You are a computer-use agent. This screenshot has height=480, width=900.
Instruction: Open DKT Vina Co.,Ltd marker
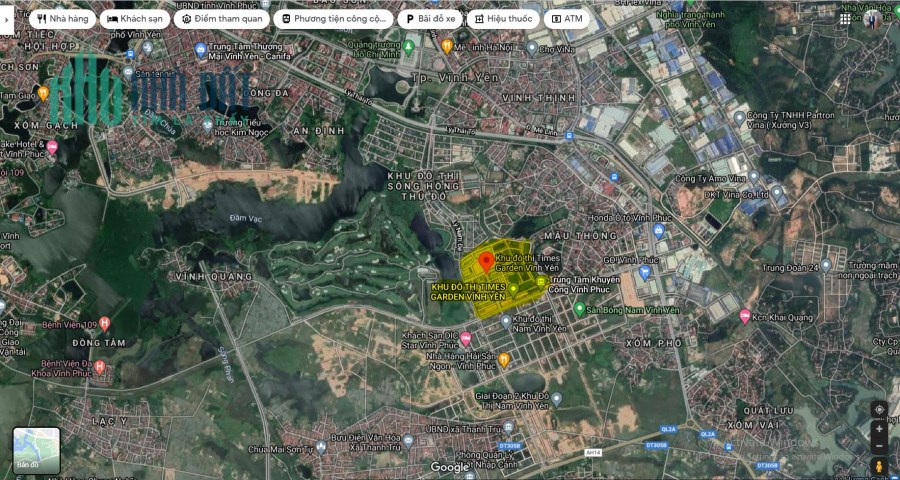click(777, 192)
